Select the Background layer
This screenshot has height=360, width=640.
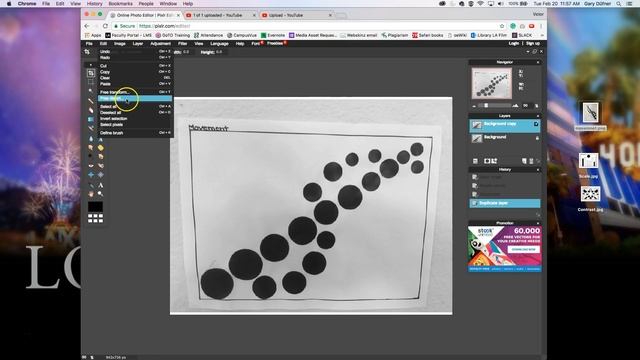pyautogui.click(x=505, y=139)
